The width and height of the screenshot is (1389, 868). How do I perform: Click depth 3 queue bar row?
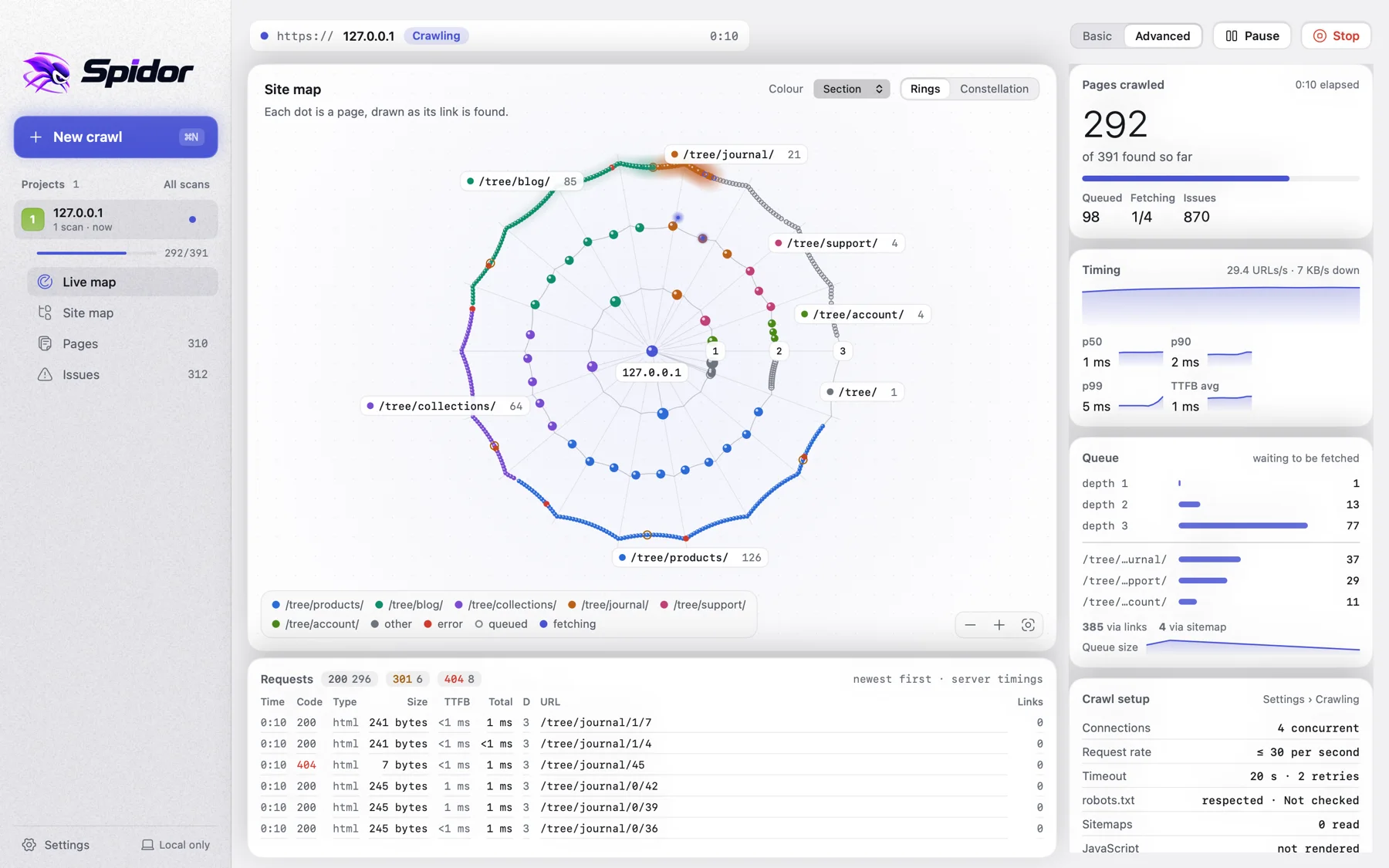pyautogui.click(x=1220, y=525)
